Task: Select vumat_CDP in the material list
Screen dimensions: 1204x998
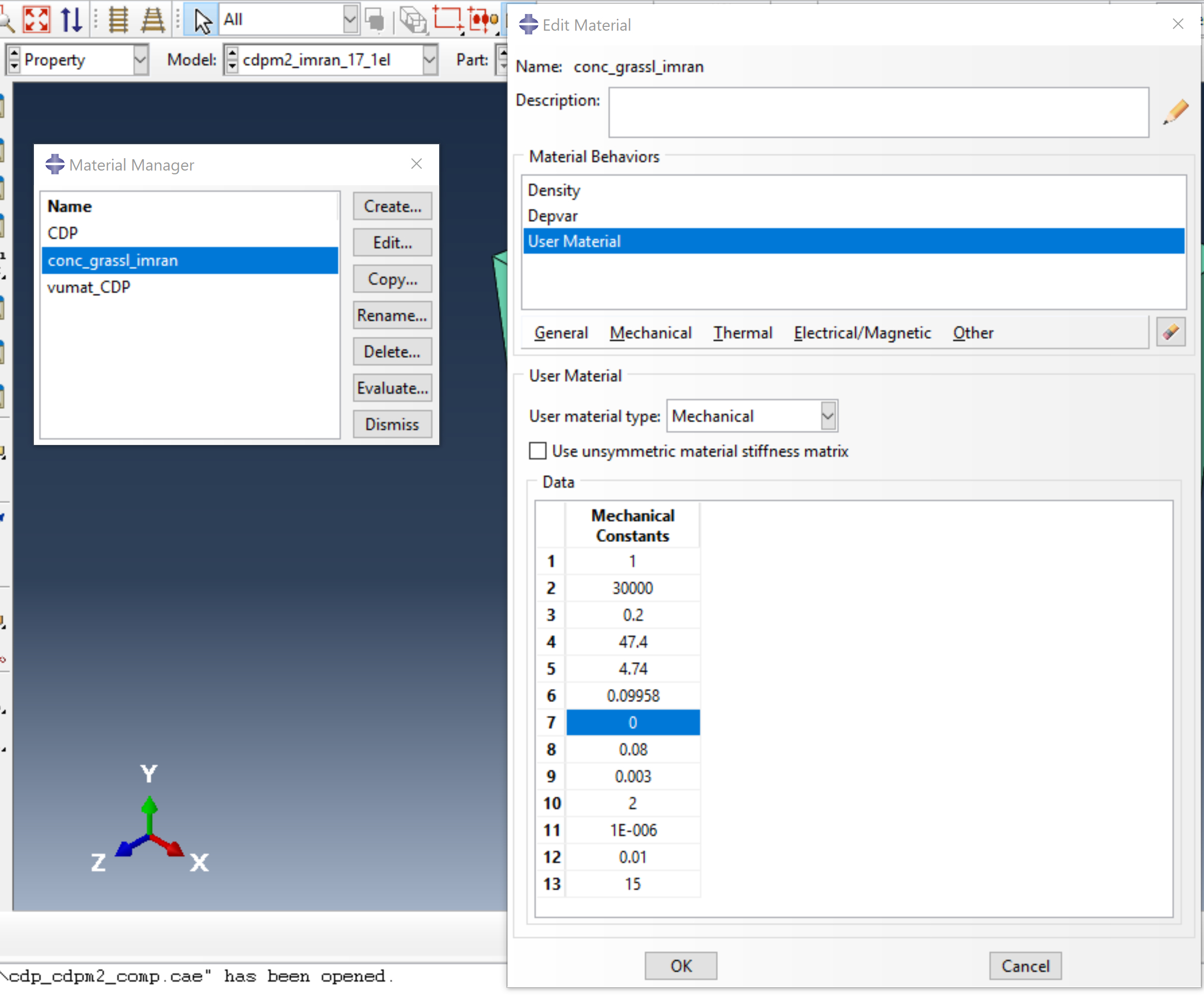Action: [x=89, y=287]
